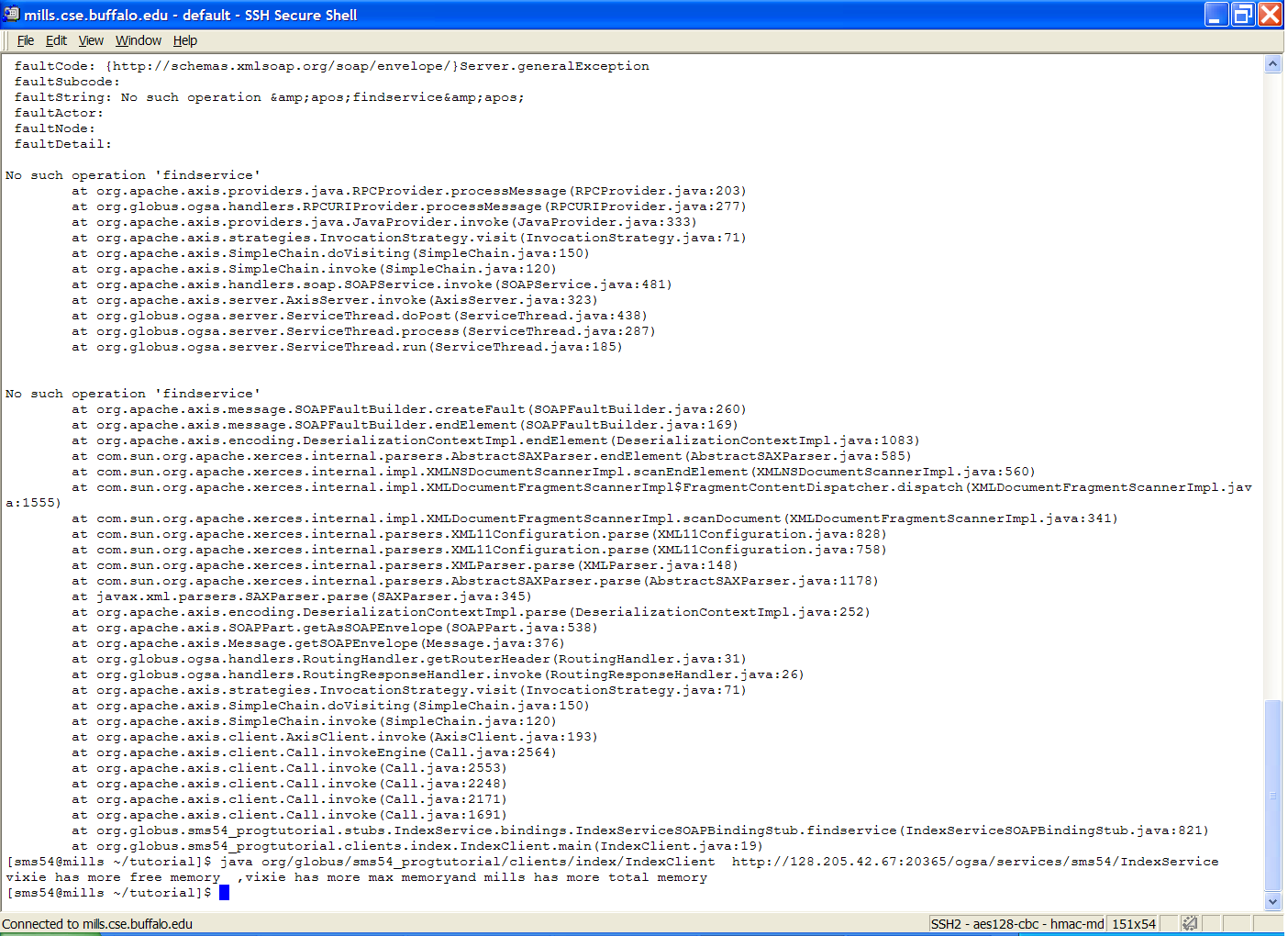Open the Edit menu
Image resolution: width=1288 pixels, height=936 pixels.
click(x=56, y=40)
